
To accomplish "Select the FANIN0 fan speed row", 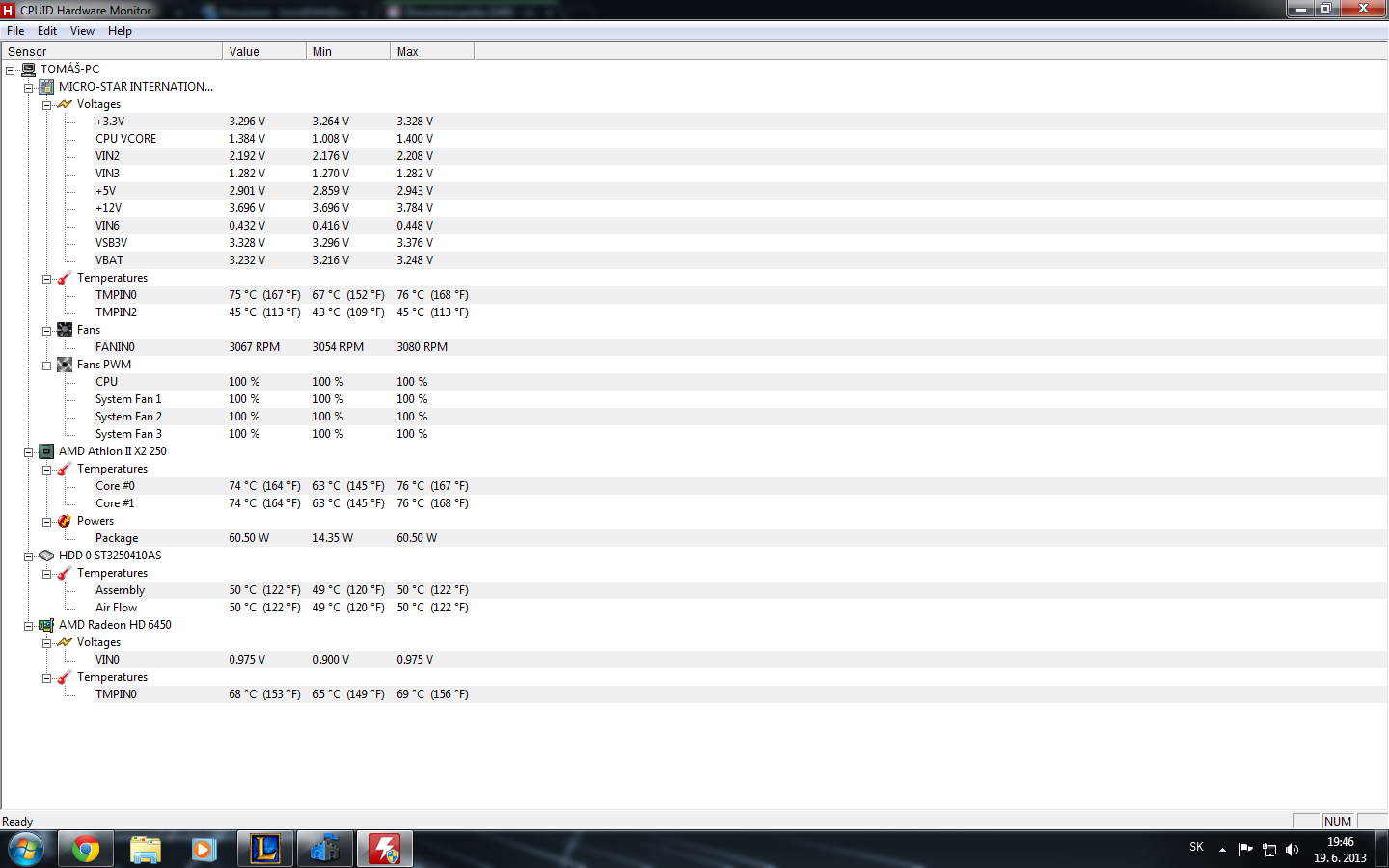I will (740, 347).
